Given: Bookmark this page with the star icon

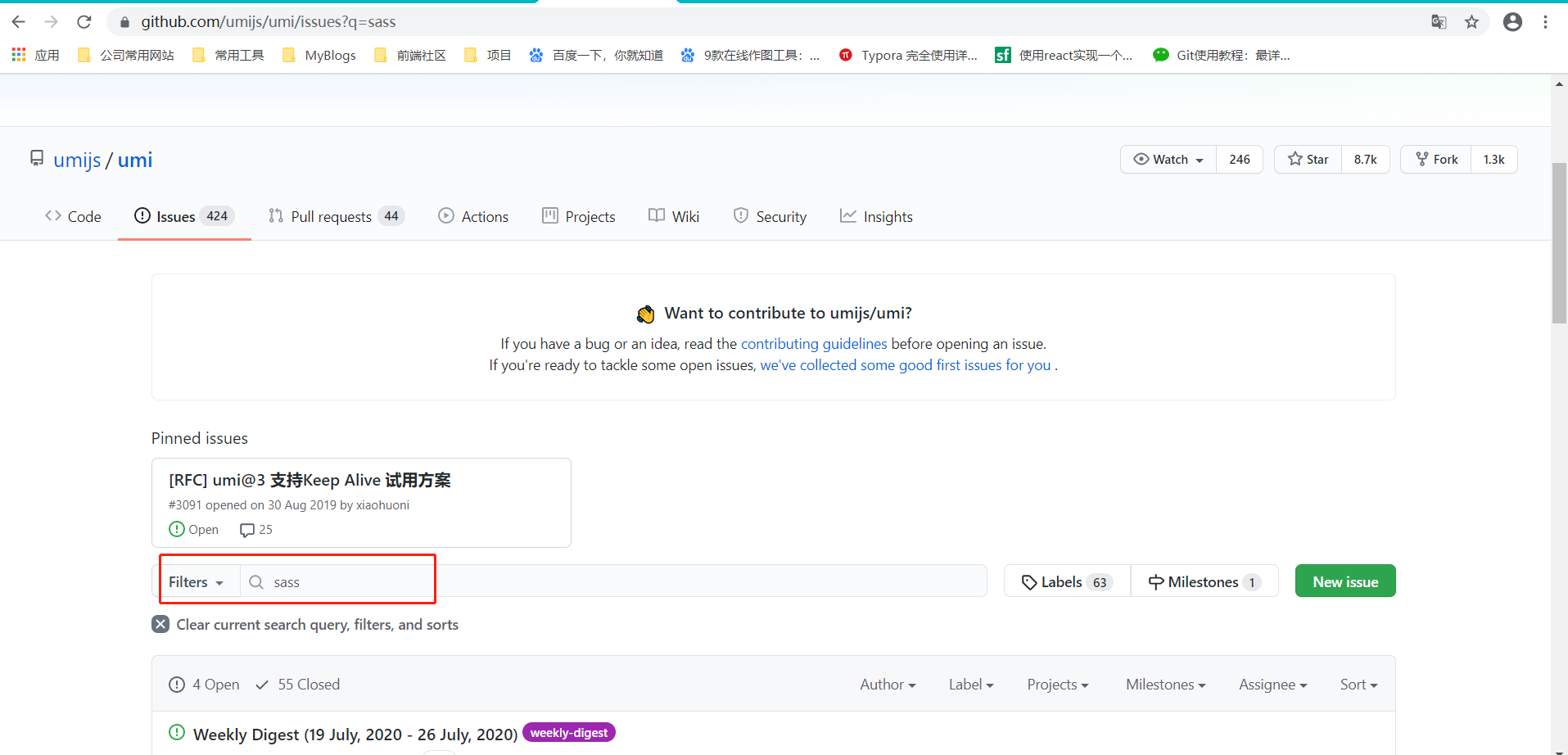Looking at the screenshot, I should [1471, 22].
